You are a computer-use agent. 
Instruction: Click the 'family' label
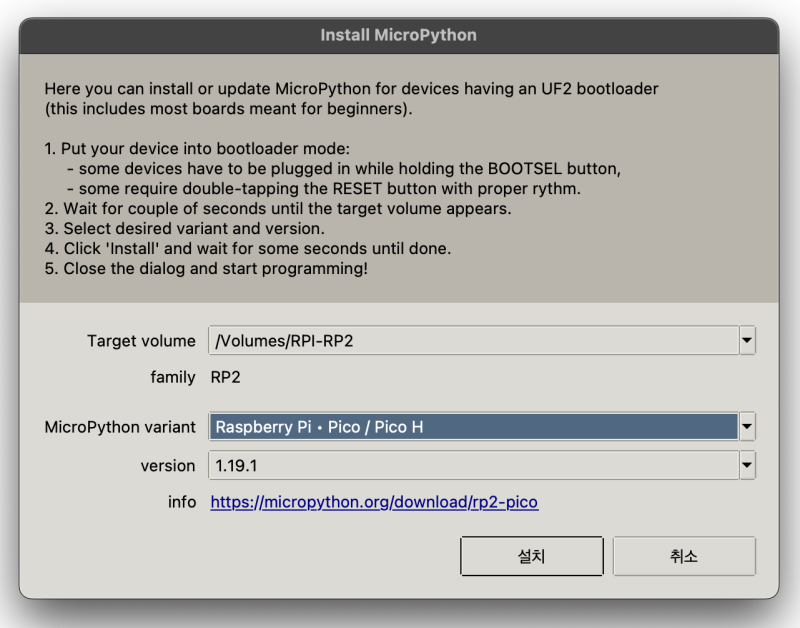tap(173, 377)
